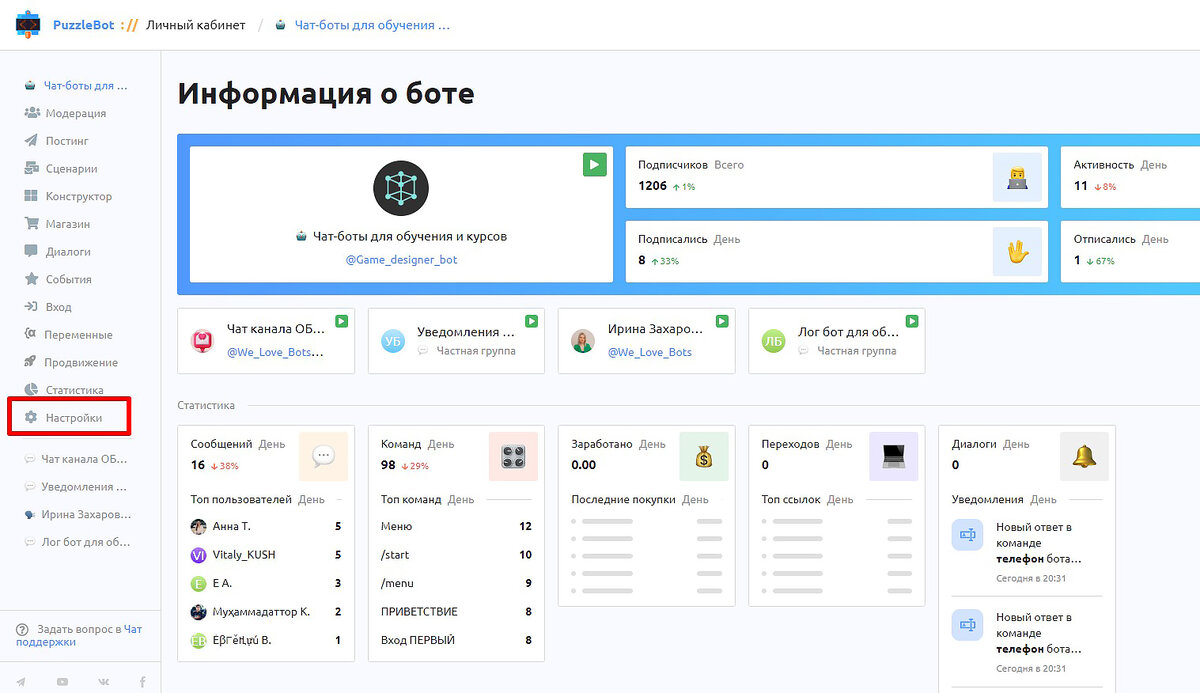Go to Сценарии in sidebar
Image resolution: width=1200 pixels, height=693 pixels.
click(x=71, y=169)
